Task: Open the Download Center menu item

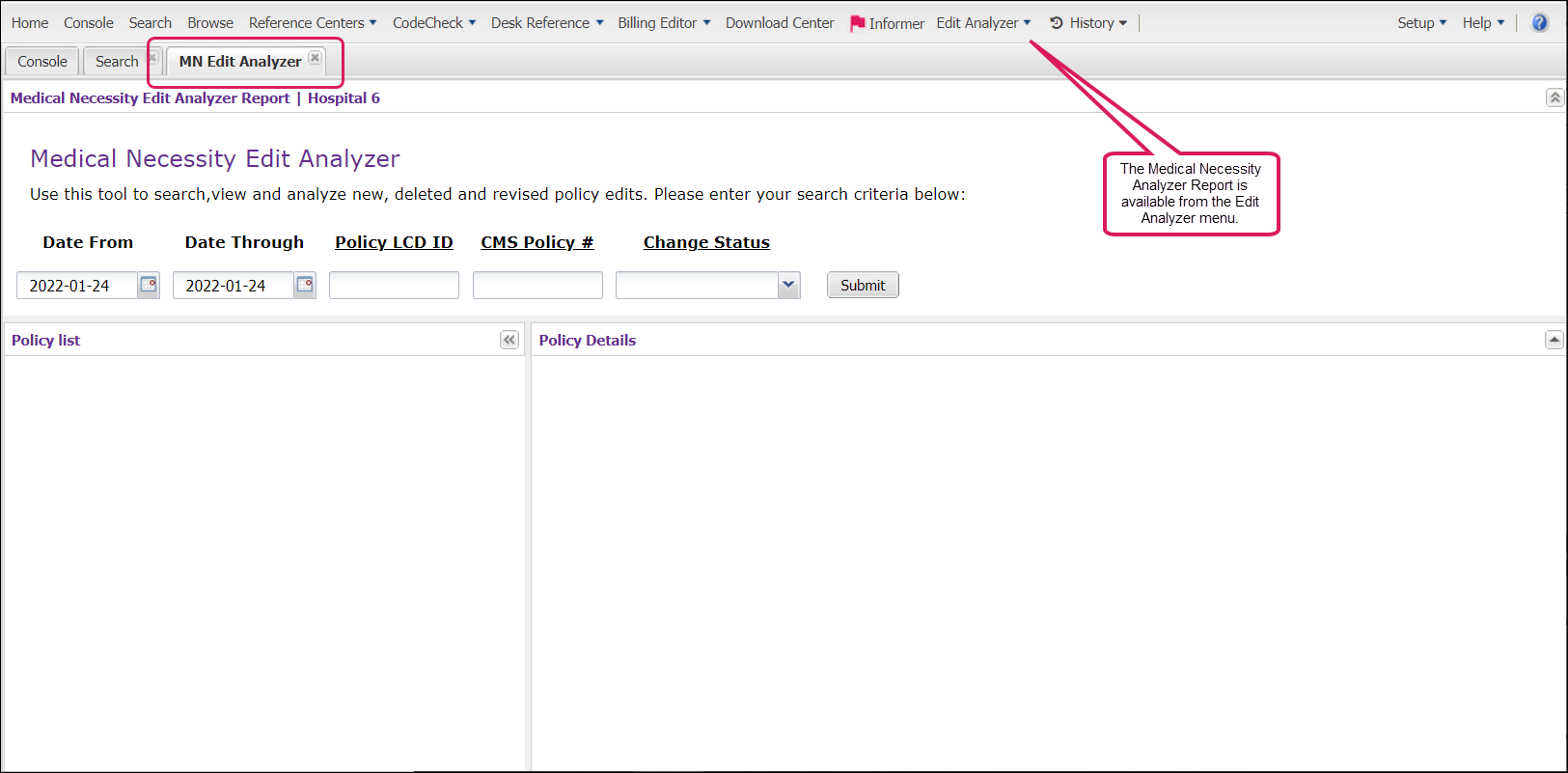Action: (780, 23)
